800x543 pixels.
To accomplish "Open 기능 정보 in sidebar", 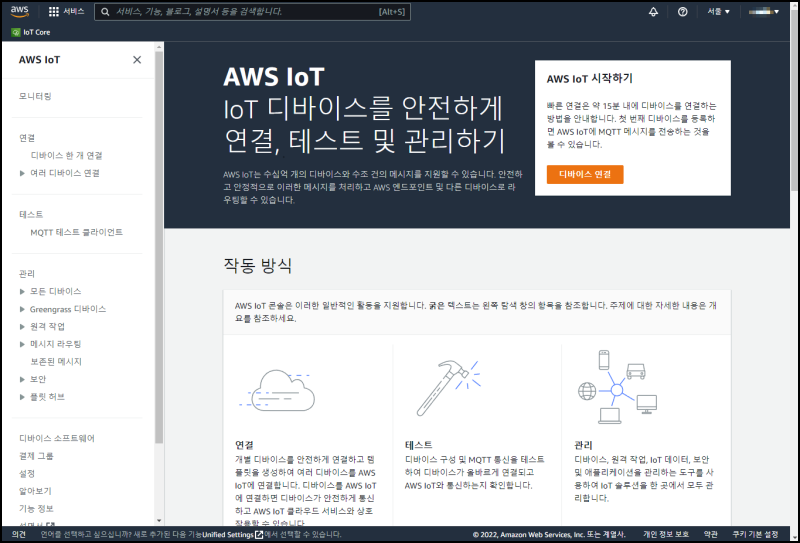I will tap(36, 509).
